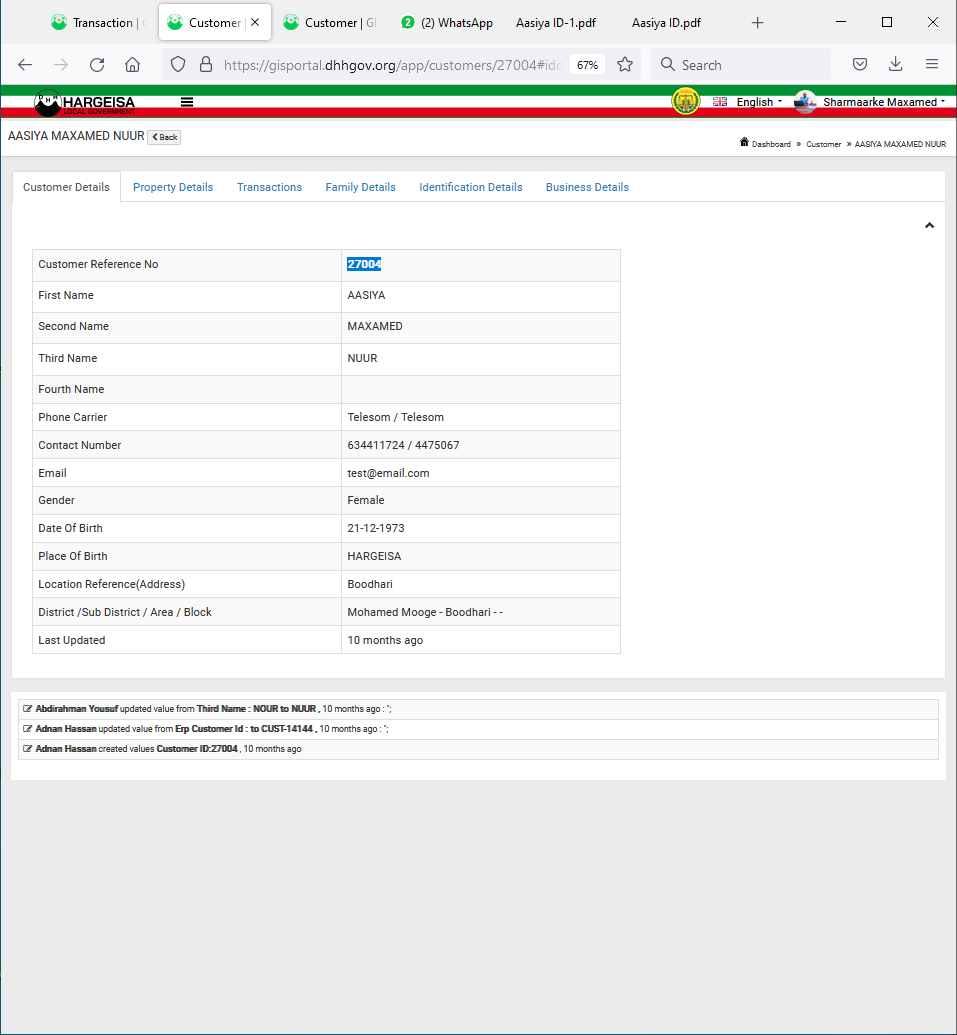Open the Property Details tab
Viewport: 957px width, 1035px height.
coord(173,187)
